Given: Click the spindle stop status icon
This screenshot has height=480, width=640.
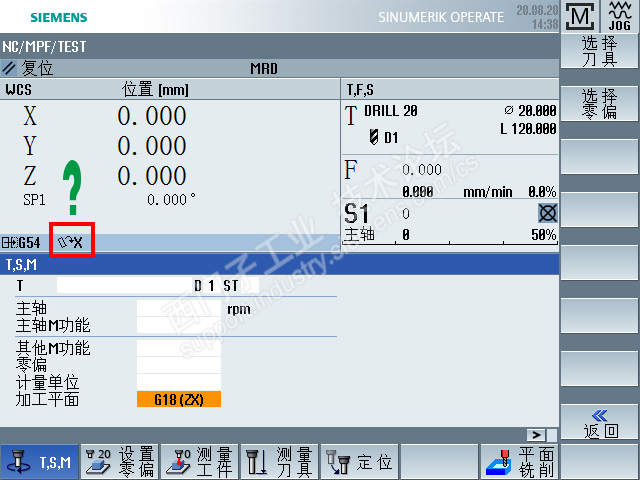Looking at the screenshot, I should click(x=547, y=213).
